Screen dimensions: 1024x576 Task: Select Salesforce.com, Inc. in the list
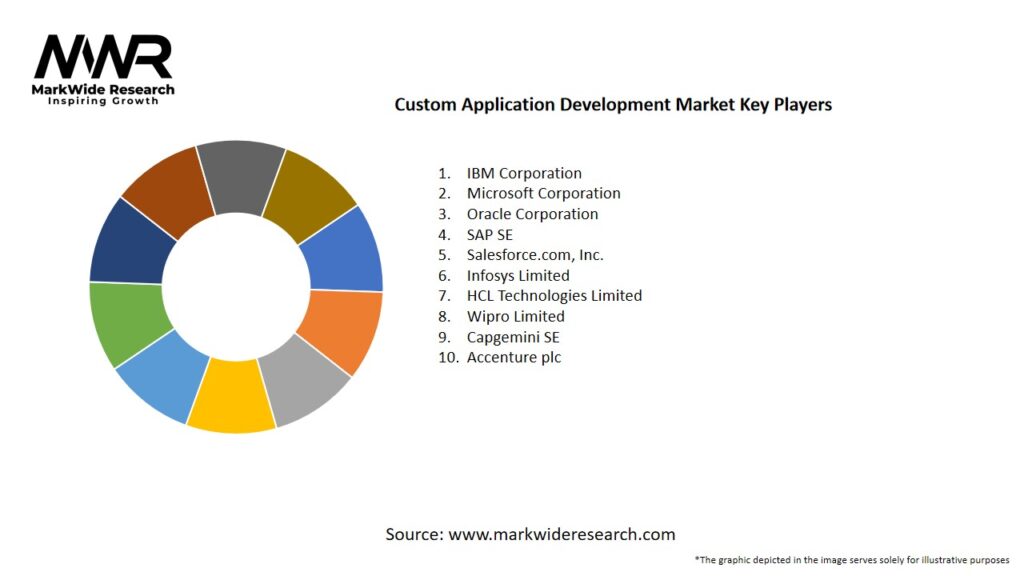pyautogui.click(x=535, y=255)
